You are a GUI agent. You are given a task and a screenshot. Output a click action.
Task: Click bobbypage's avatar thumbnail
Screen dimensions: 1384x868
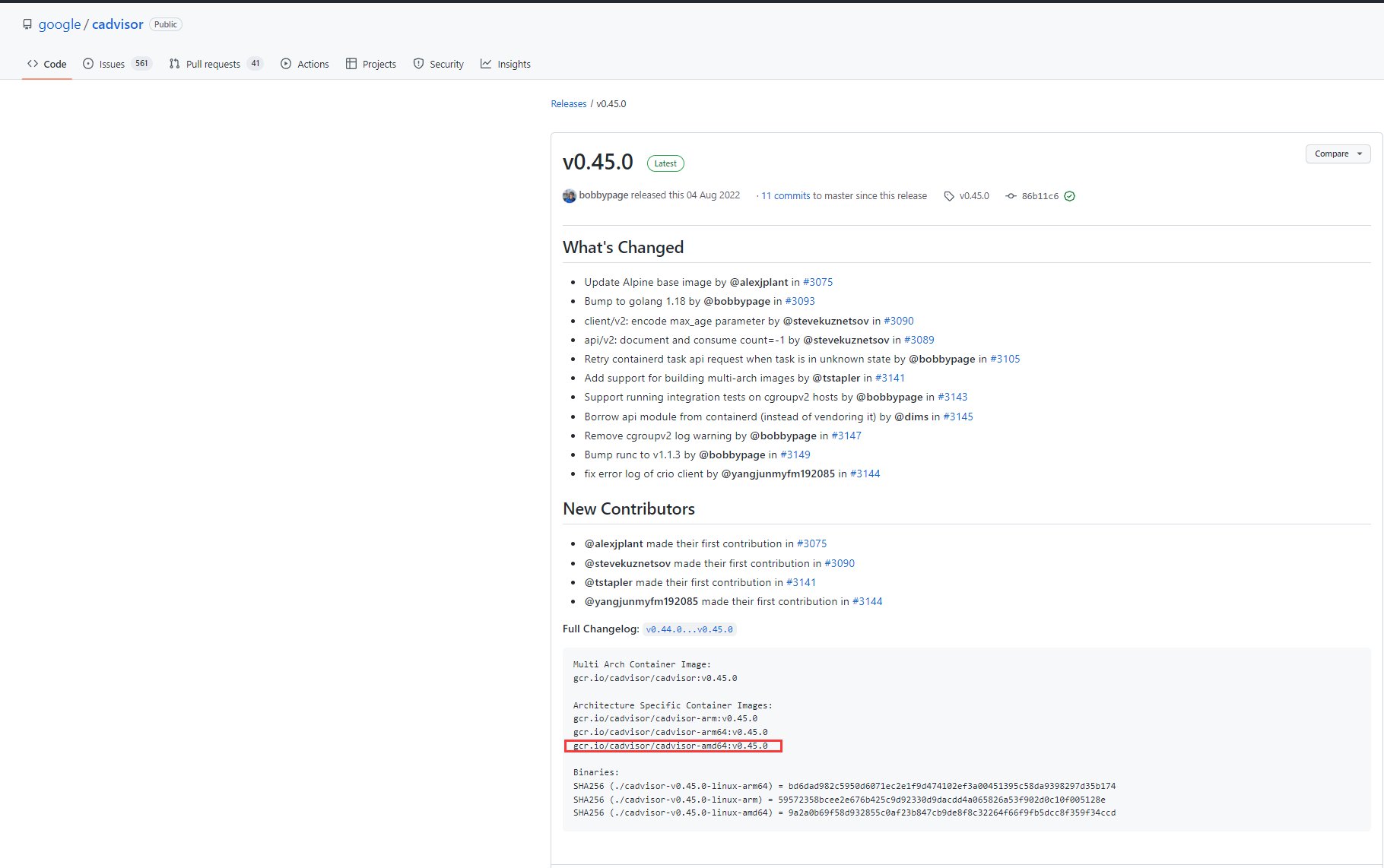pos(569,196)
